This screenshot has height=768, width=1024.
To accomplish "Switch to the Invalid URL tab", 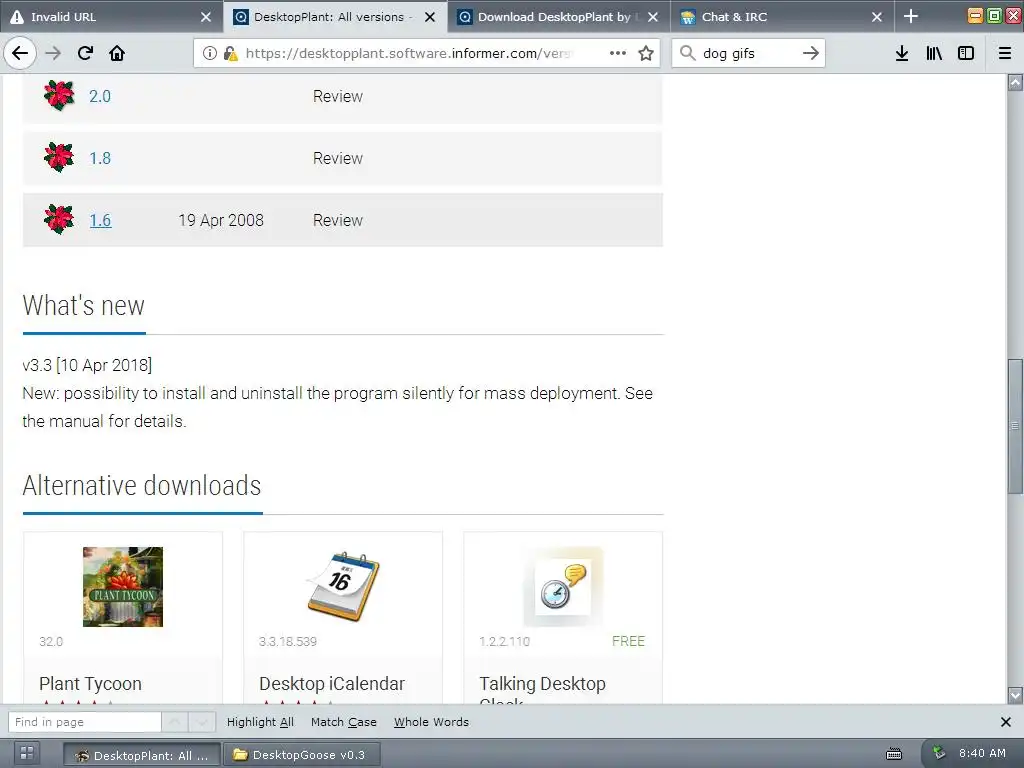I will point(111,17).
